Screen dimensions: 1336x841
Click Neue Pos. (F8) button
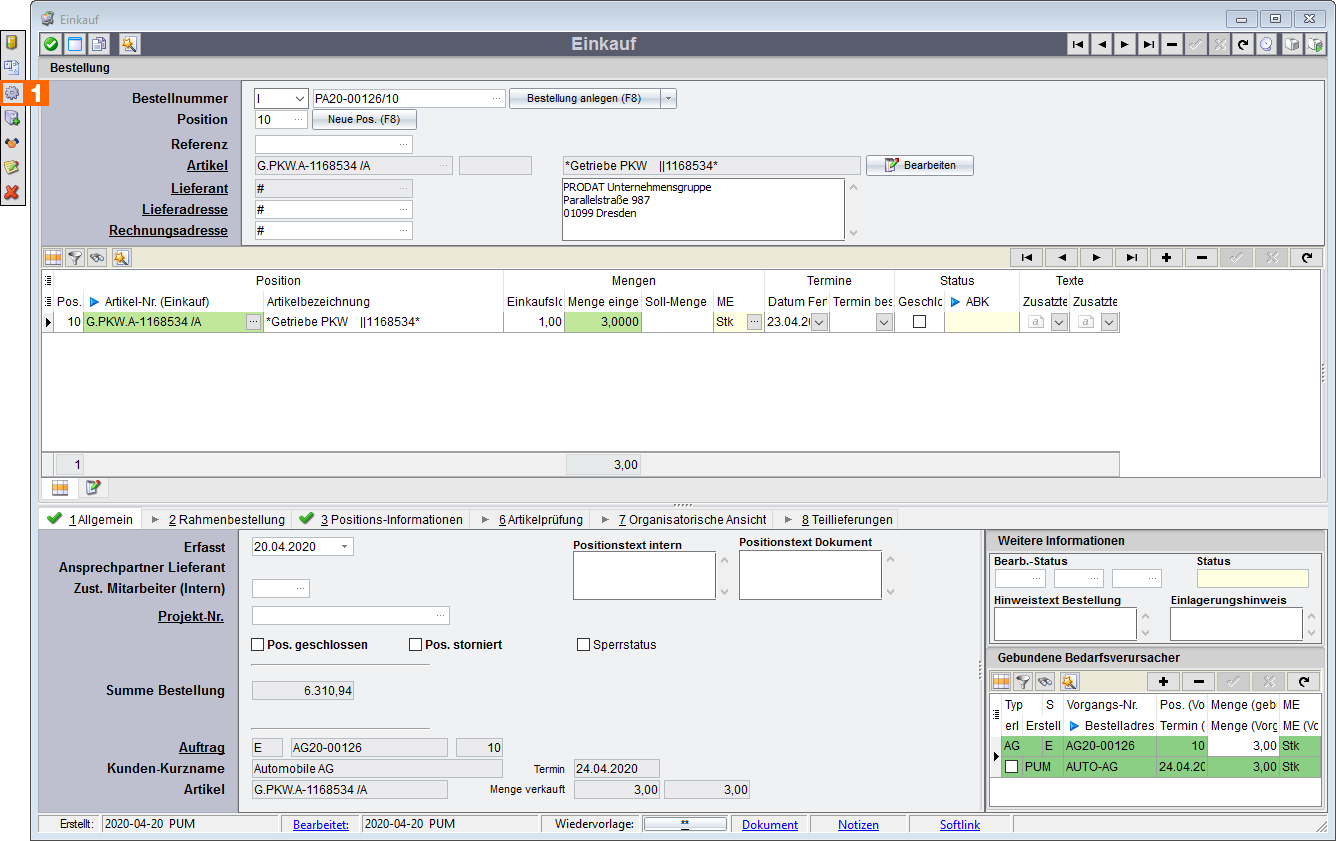tap(364, 119)
